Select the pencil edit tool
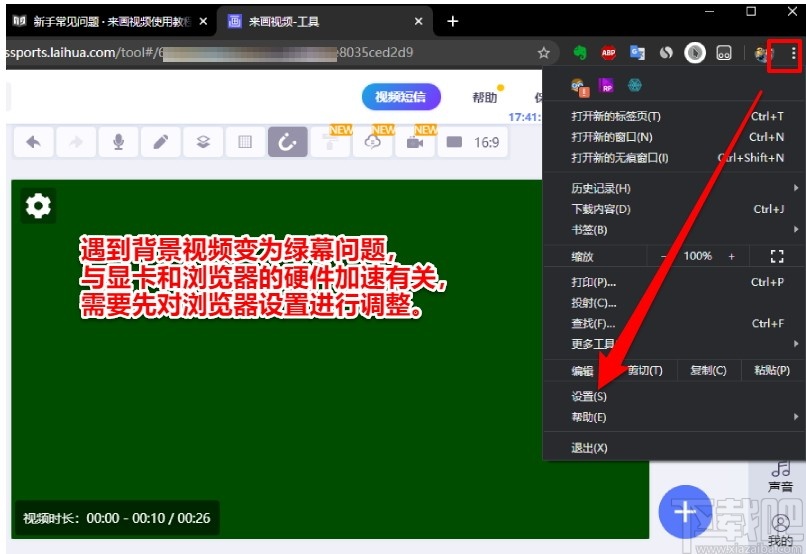Image resolution: width=806 pixels, height=554 pixels. [x=161, y=142]
